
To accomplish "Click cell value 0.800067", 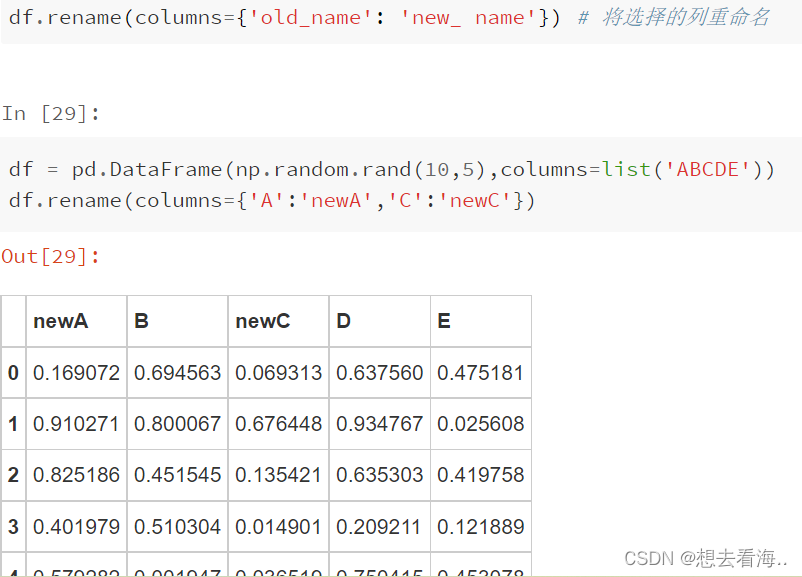I will coord(177,424).
